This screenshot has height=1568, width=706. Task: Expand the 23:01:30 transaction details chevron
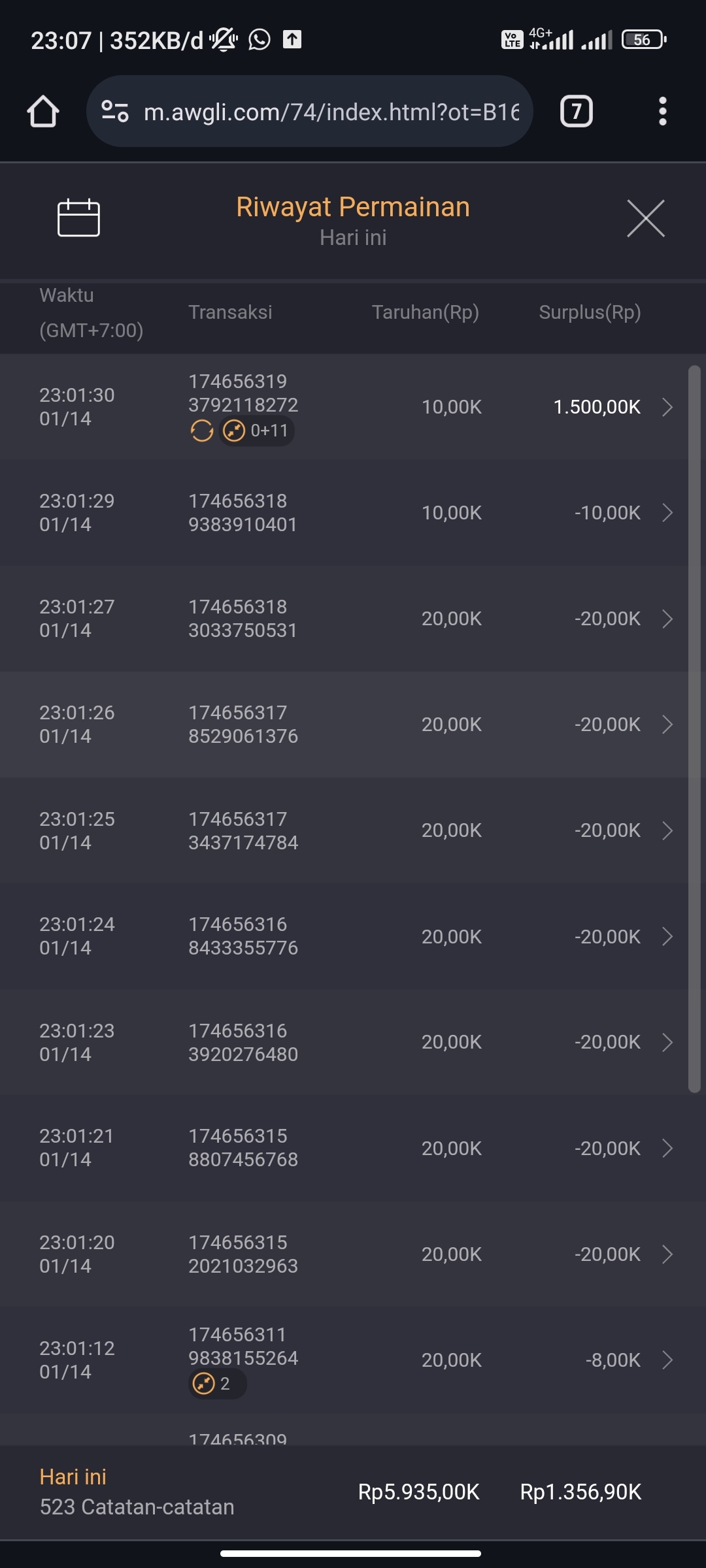667,407
